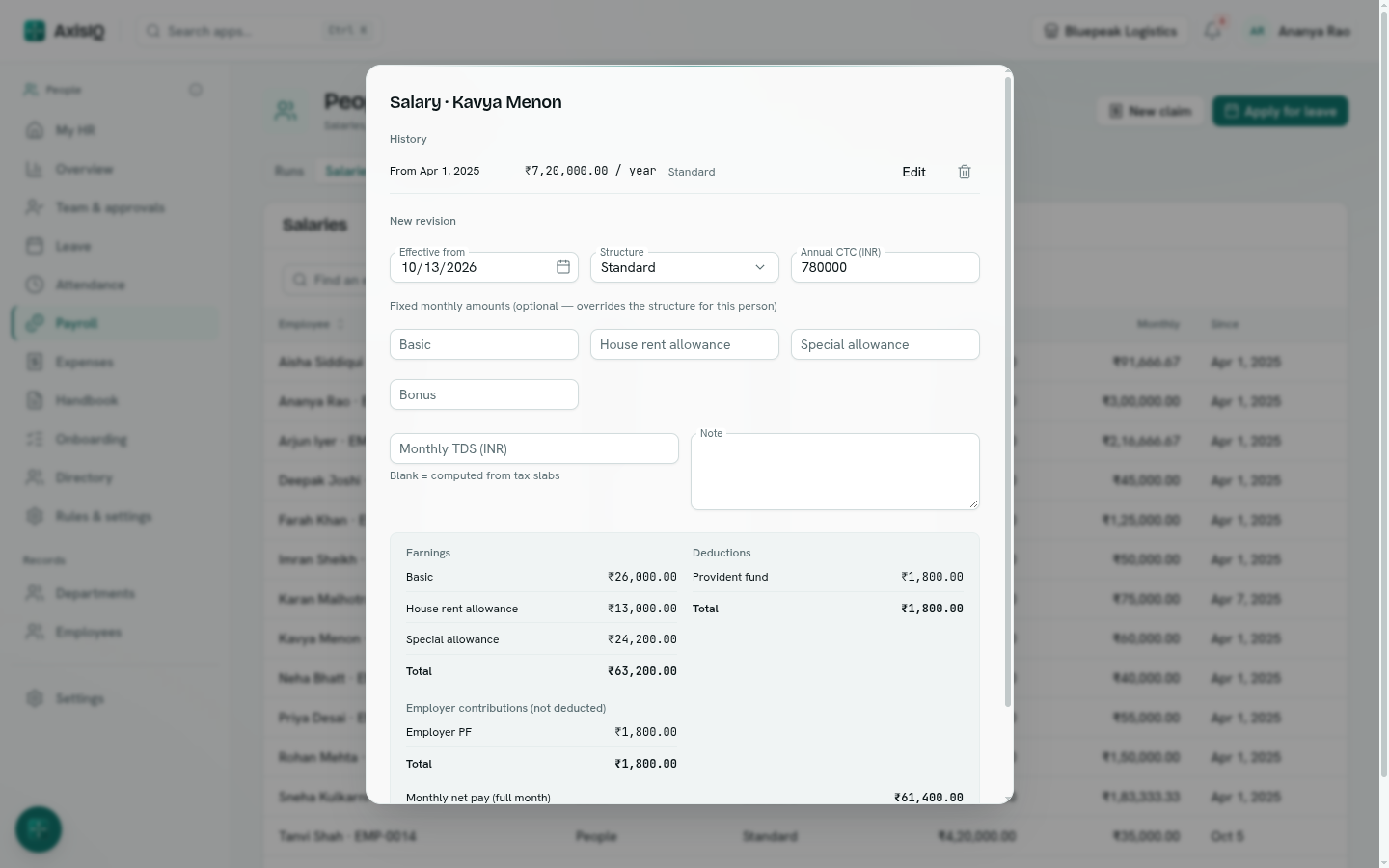This screenshot has height=868, width=1389.
Task: Open My HR in the sidebar
Action: pos(116,130)
